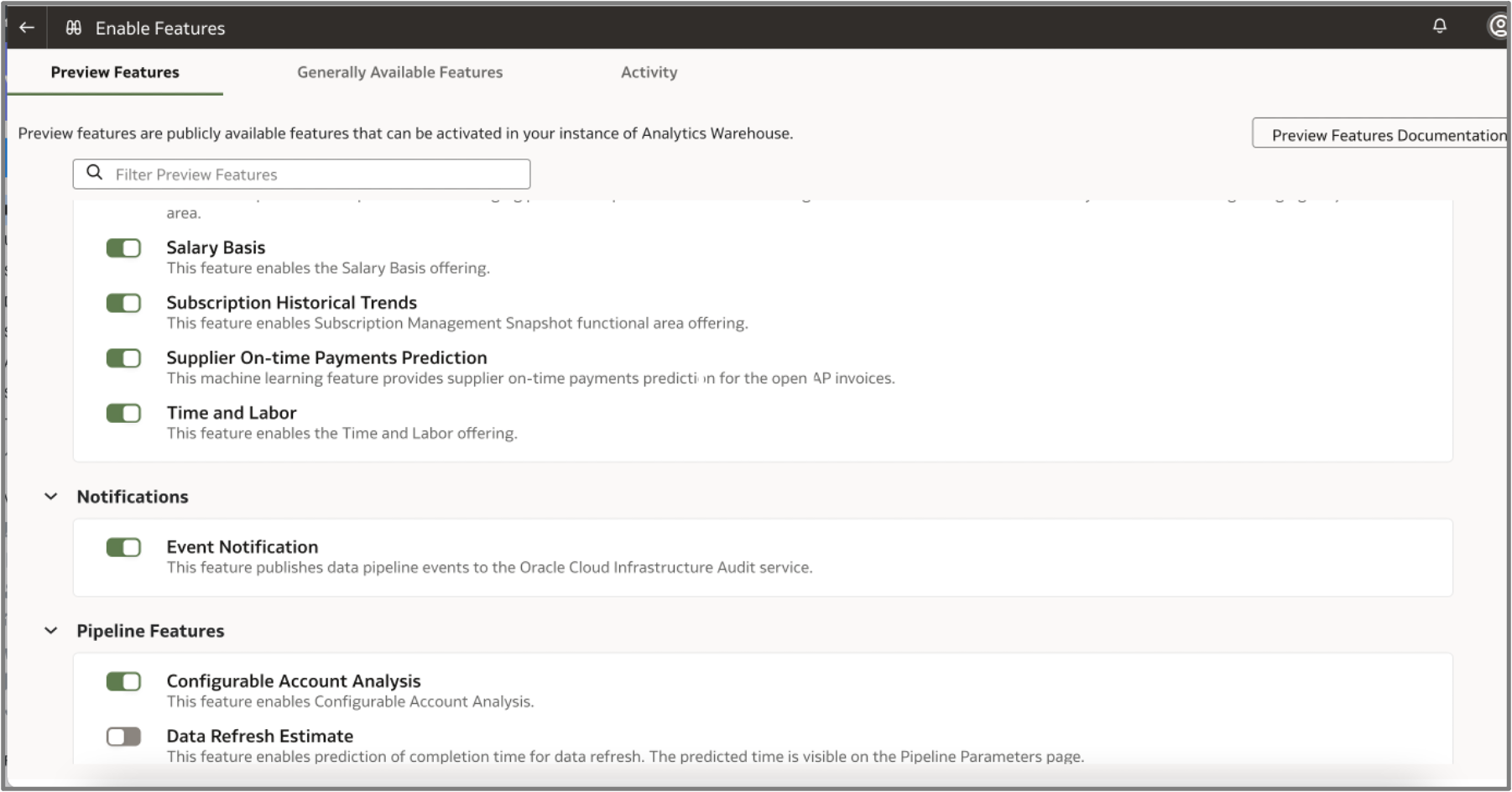Open Preview Features Documentation button
Viewport: 1512px width, 792px height.
(1383, 135)
